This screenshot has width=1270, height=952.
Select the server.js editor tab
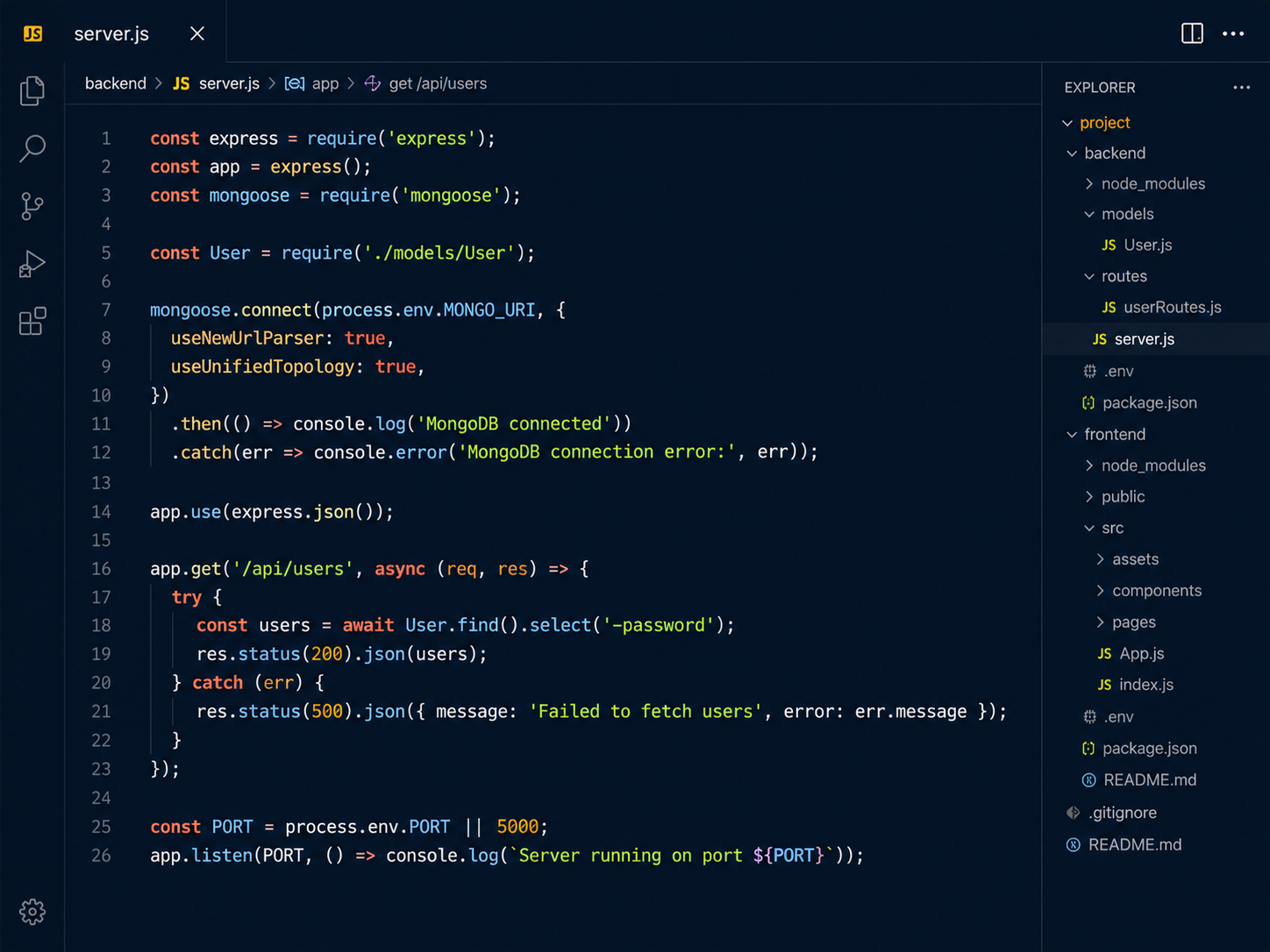click(x=111, y=33)
